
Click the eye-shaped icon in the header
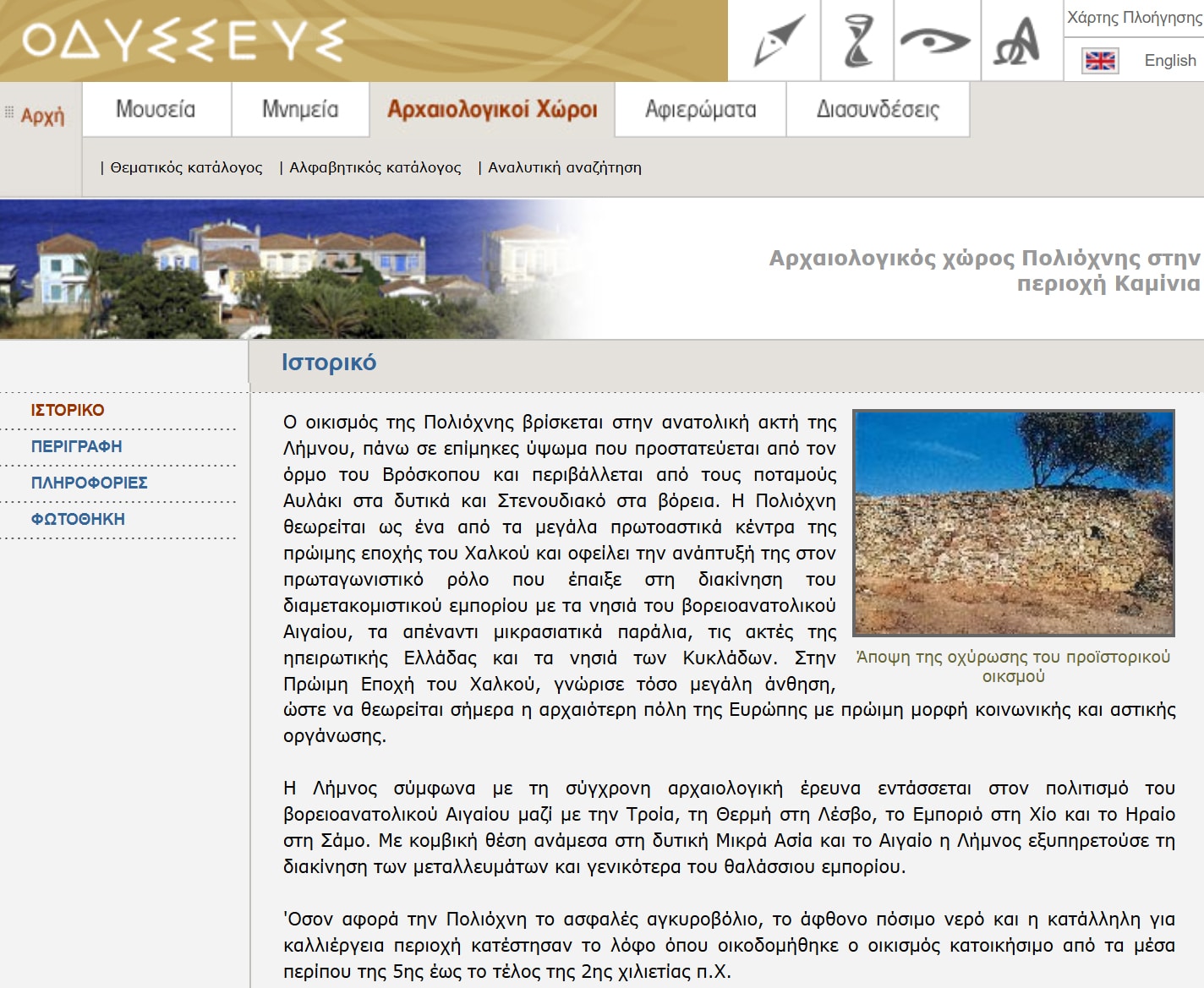(935, 41)
